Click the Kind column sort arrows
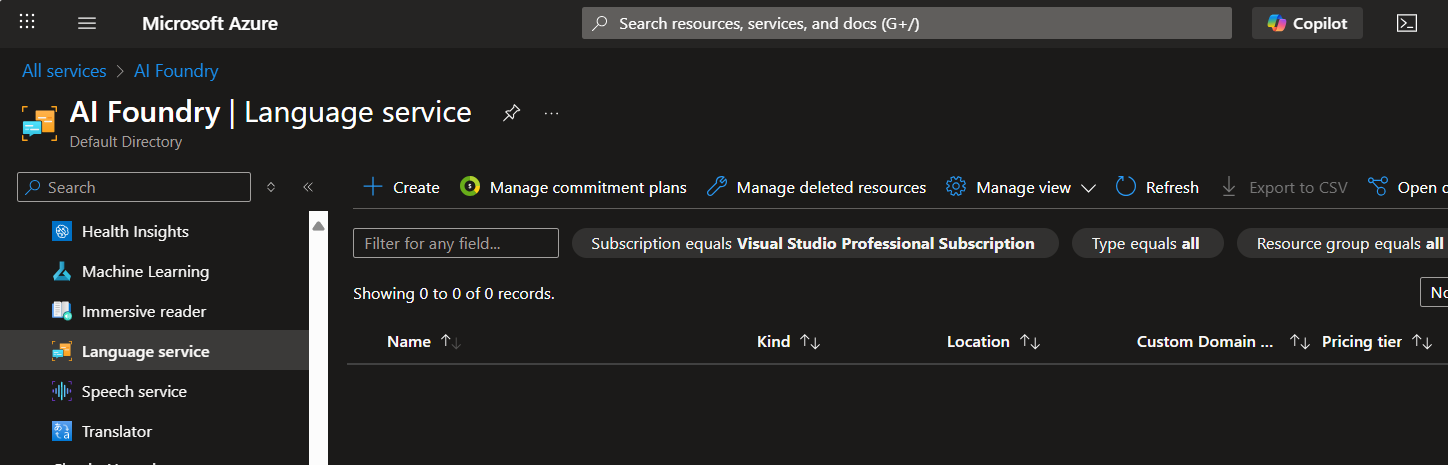 pyautogui.click(x=810, y=342)
